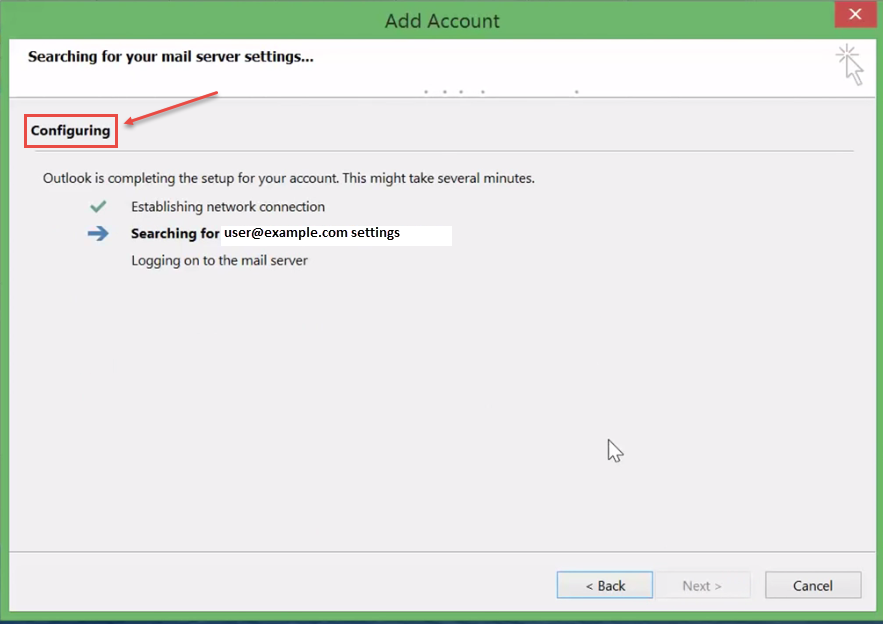The image size is (883, 624).
Task: Select the Logging on to the mail server line
Action: (x=218, y=260)
